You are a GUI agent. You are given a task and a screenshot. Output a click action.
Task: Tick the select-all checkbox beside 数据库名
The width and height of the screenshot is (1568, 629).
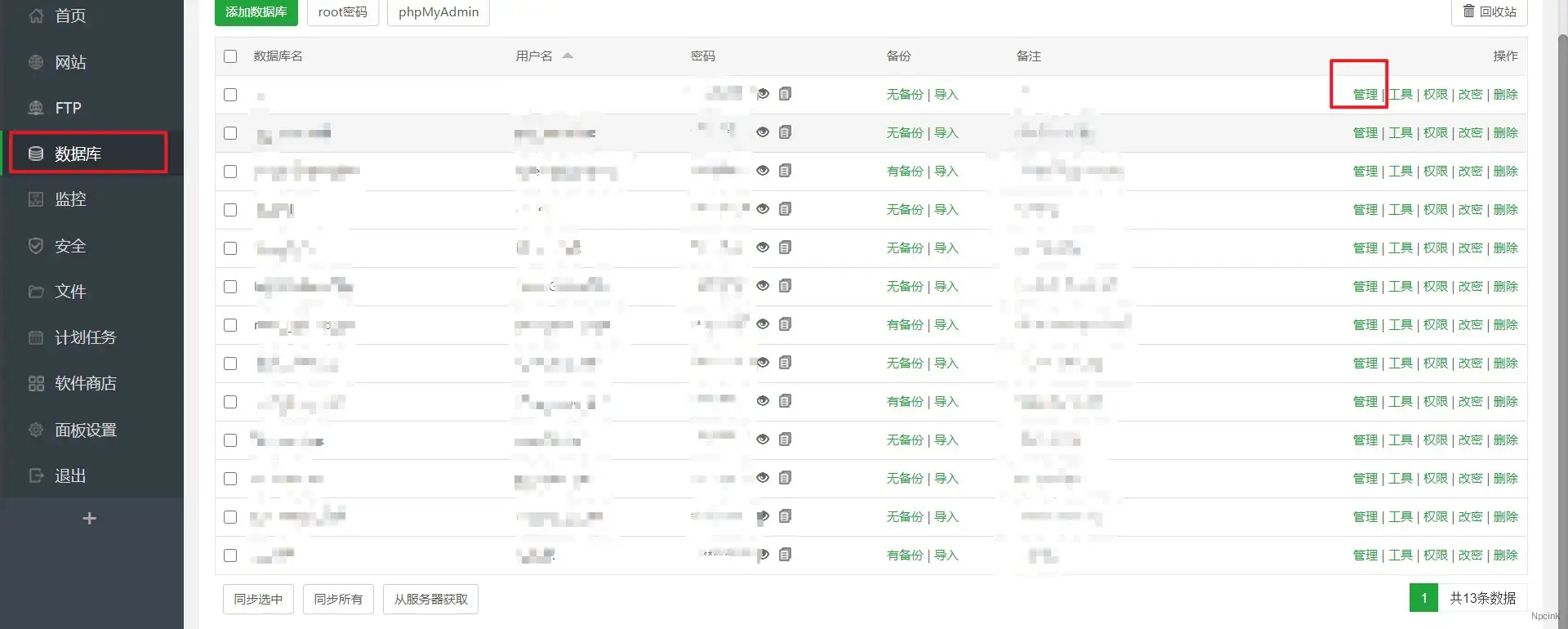[x=230, y=56]
